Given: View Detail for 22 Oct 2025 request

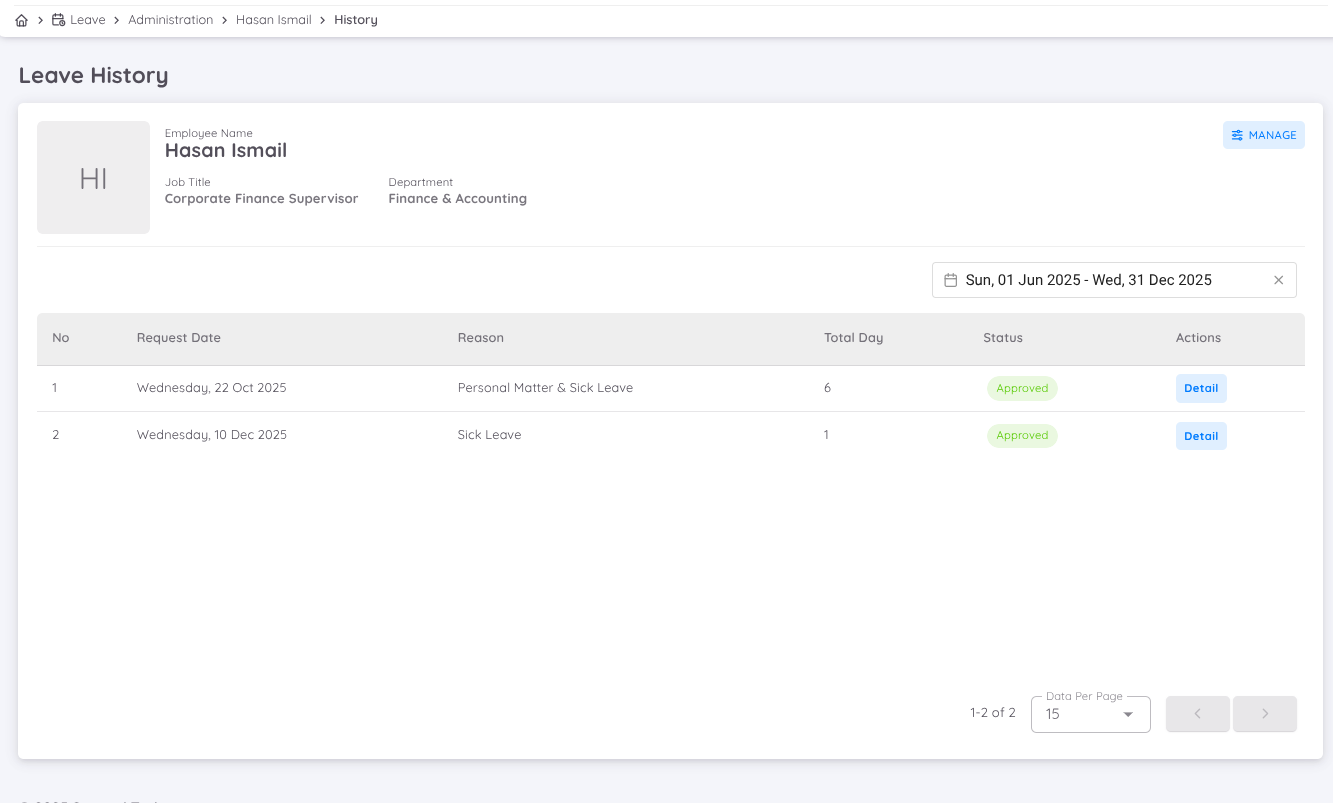Looking at the screenshot, I should [x=1200, y=388].
